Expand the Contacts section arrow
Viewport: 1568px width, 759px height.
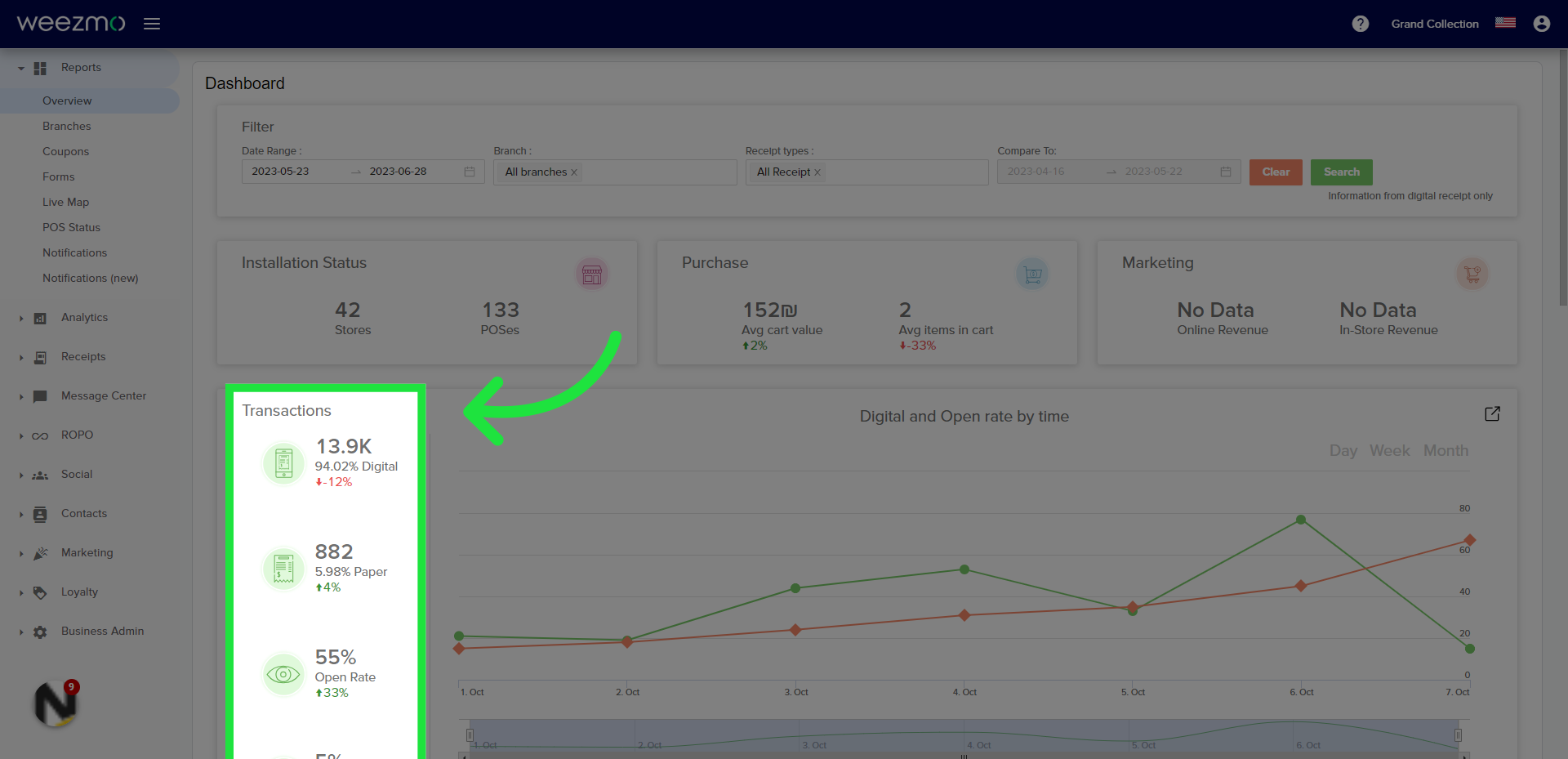(x=21, y=515)
